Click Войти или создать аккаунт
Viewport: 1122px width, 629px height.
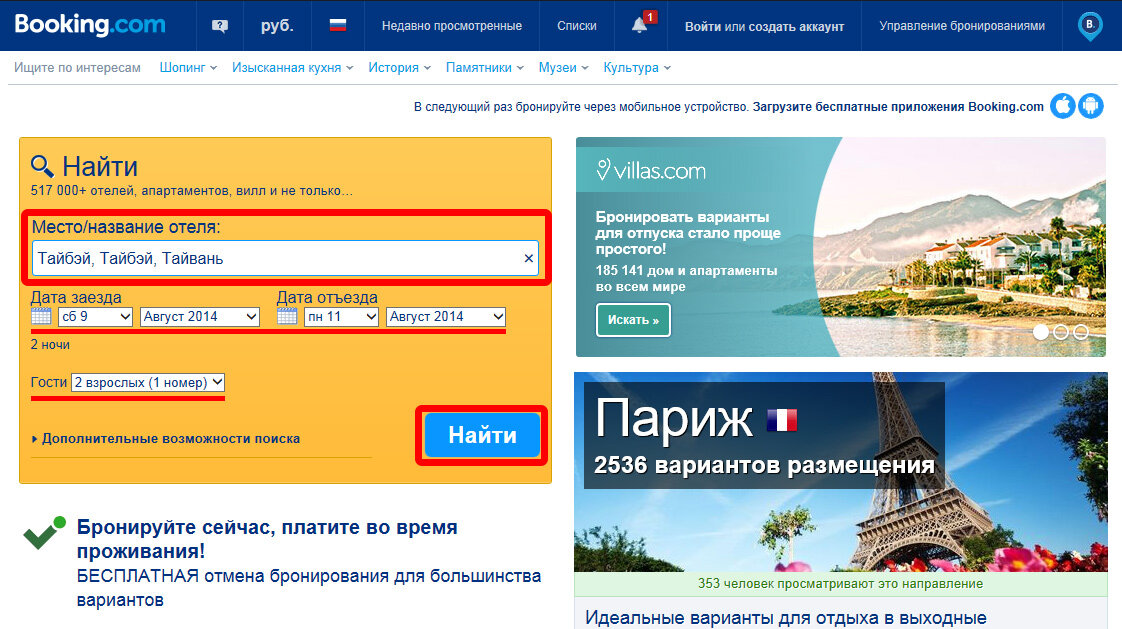pos(764,26)
